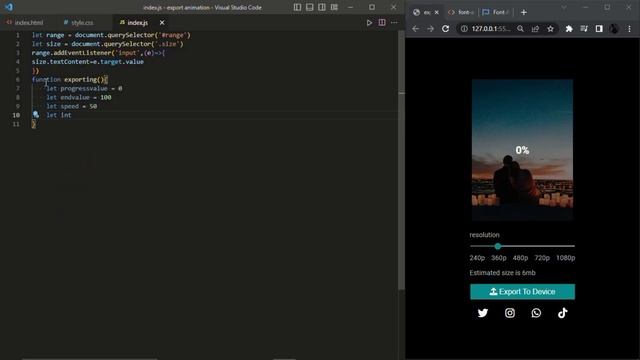Click the 480p resolution label
Image resolution: width=640 pixels, height=360 pixels.
pyautogui.click(x=520, y=258)
